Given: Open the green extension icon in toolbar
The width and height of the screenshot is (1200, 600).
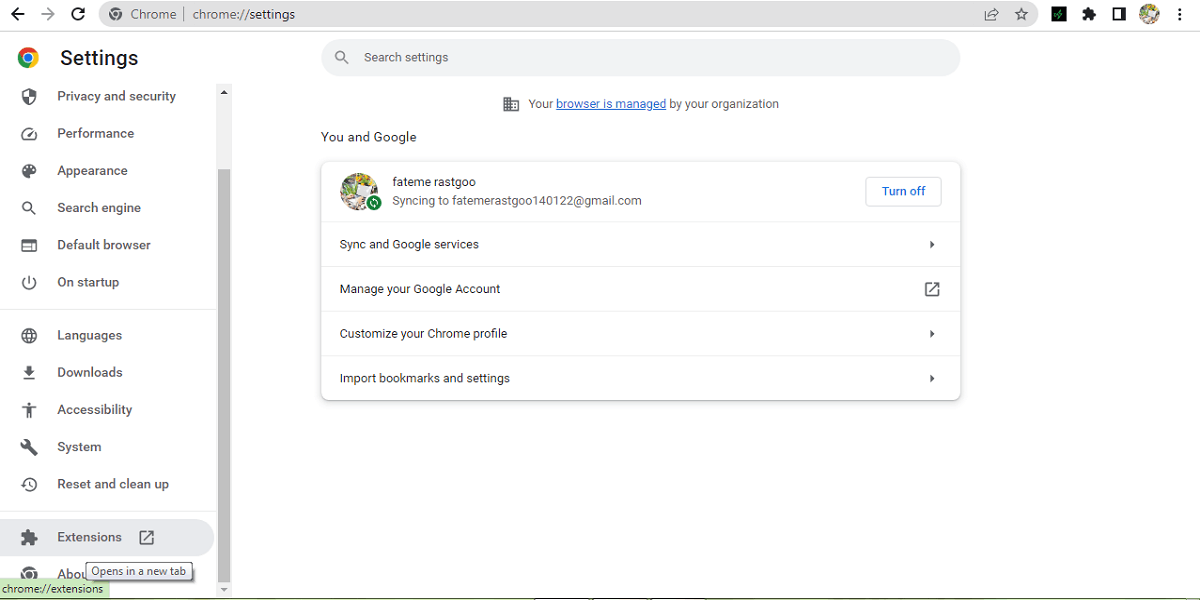Looking at the screenshot, I should [x=1058, y=14].
